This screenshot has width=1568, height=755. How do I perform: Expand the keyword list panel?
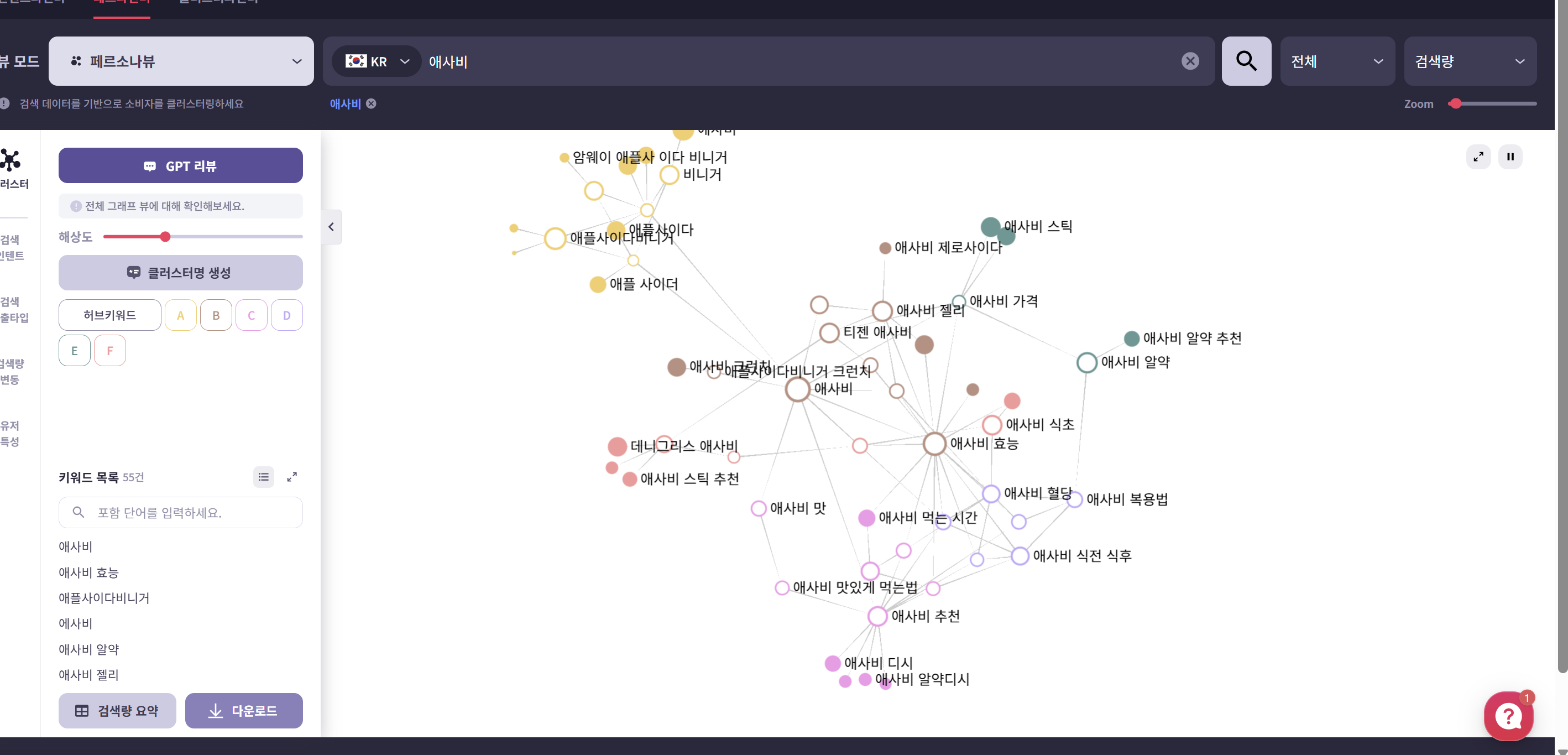click(292, 477)
